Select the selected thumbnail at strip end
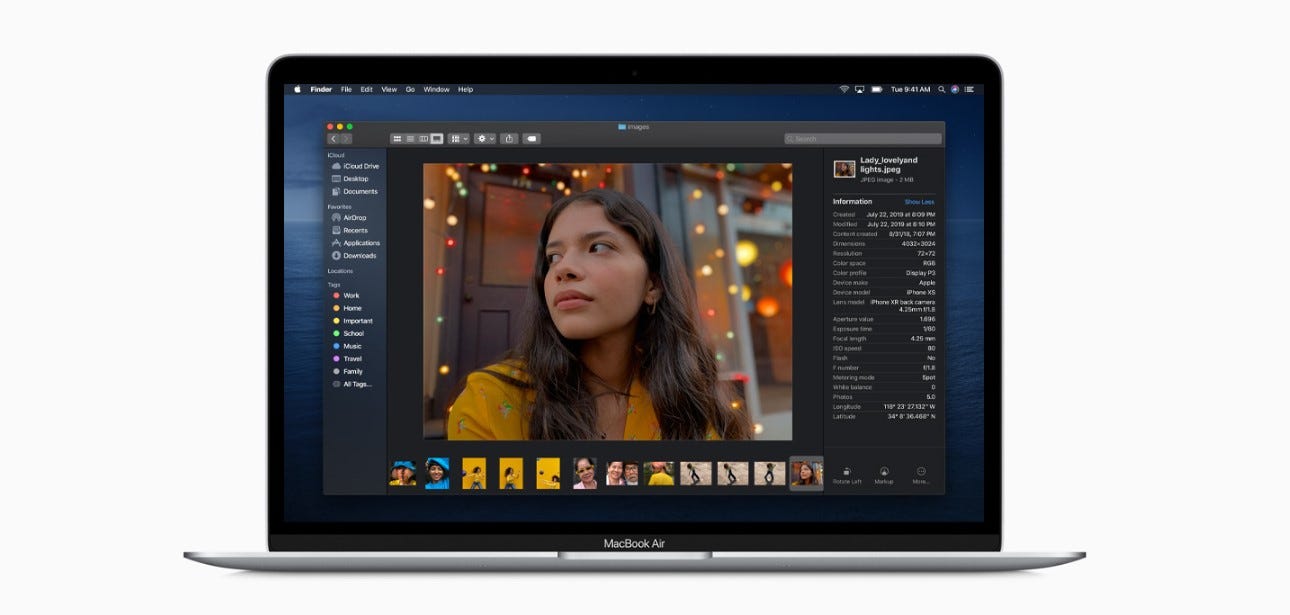Viewport: 1290px width, 615px height. click(806, 473)
